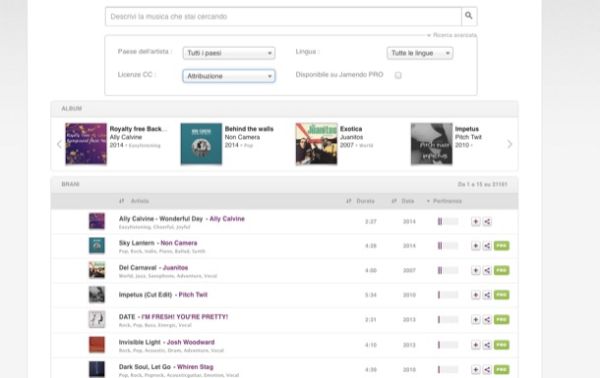Add Impetus (Cut Edit) with plus icon
The height and width of the screenshot is (378, 600).
[475, 295]
